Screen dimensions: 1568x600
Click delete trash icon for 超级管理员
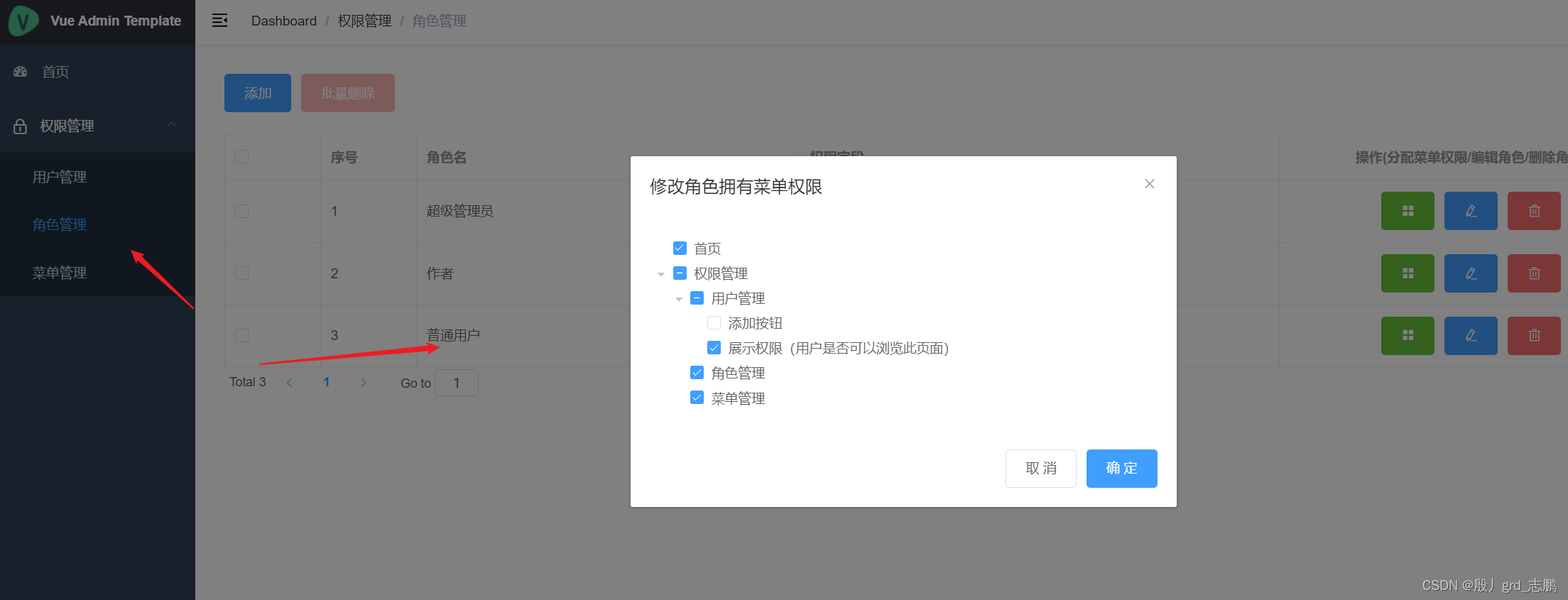1534,211
